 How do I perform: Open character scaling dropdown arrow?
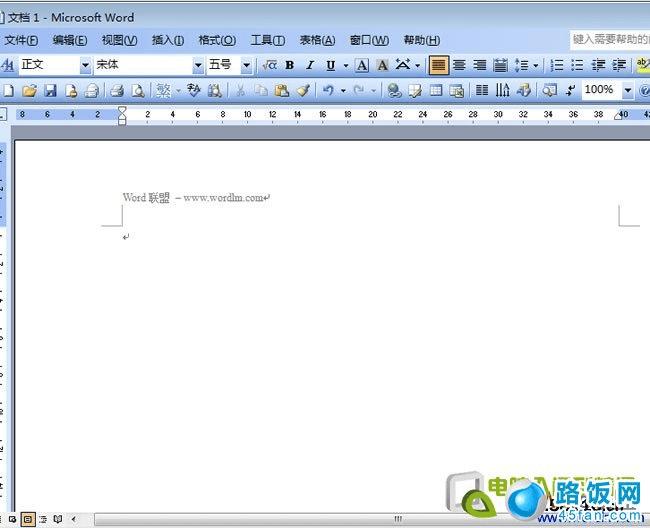tap(417, 65)
